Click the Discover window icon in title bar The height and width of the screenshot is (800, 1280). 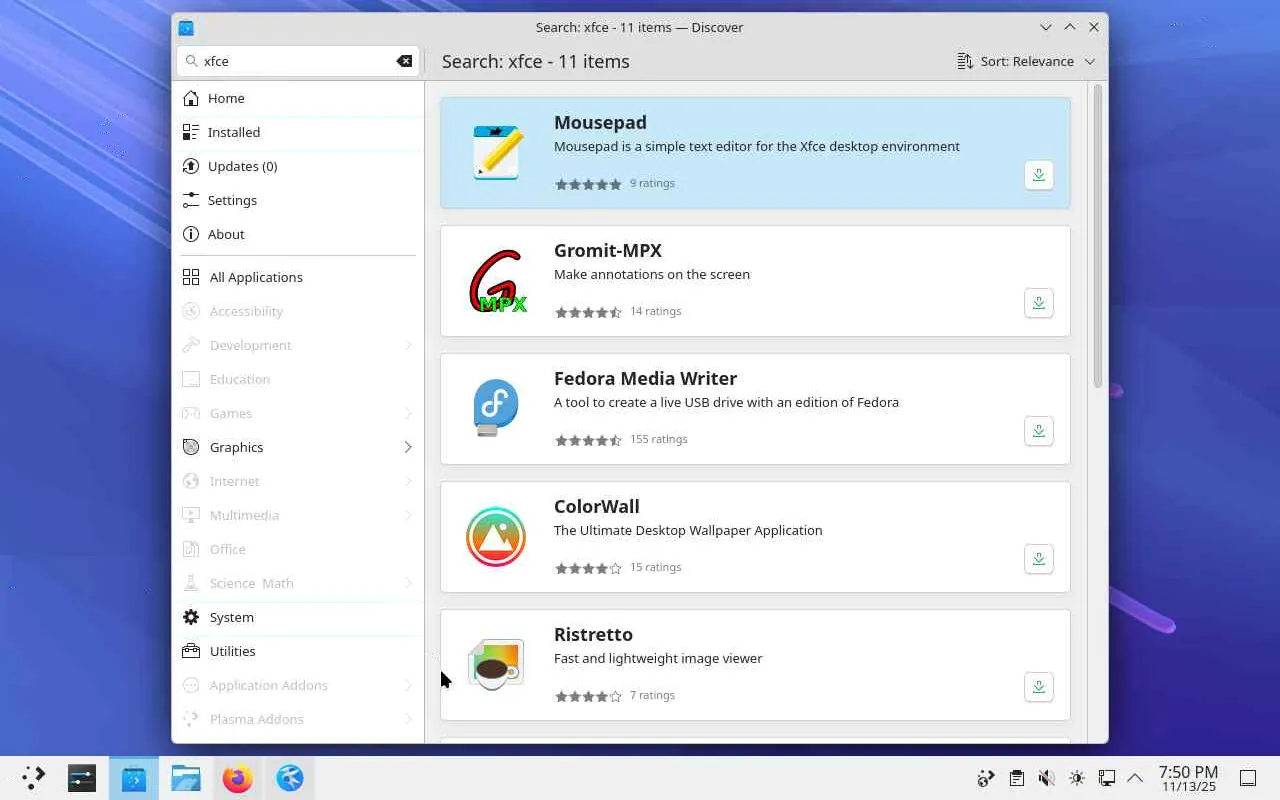tap(186, 27)
